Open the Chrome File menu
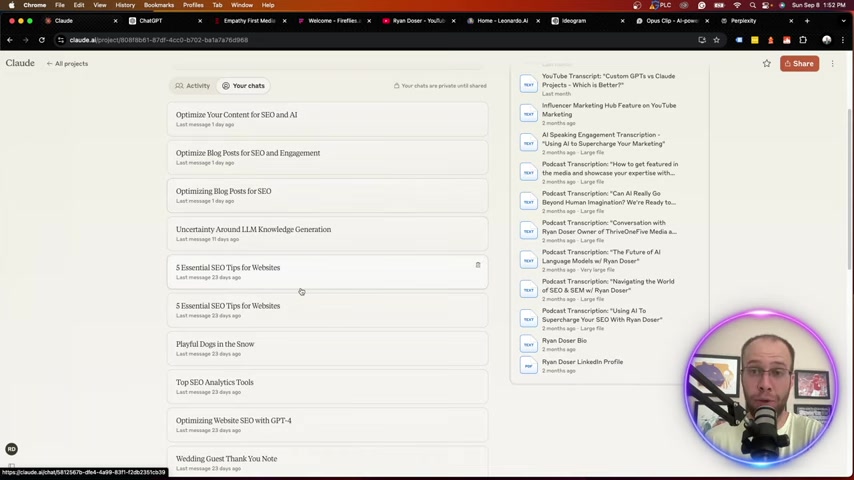Image resolution: width=854 pixels, height=480 pixels. point(59,5)
